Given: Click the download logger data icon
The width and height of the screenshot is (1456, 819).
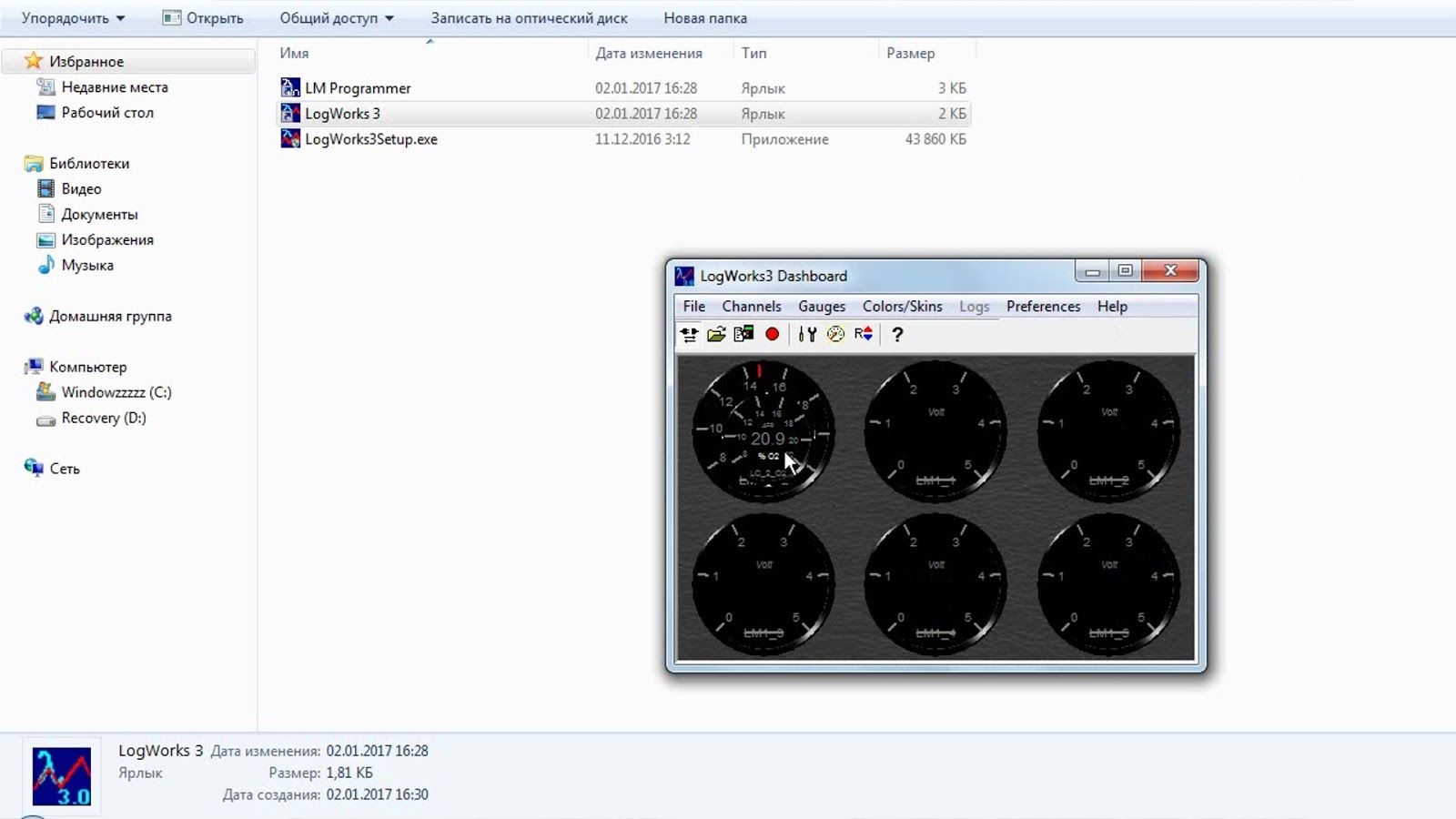Looking at the screenshot, I should click(x=743, y=334).
